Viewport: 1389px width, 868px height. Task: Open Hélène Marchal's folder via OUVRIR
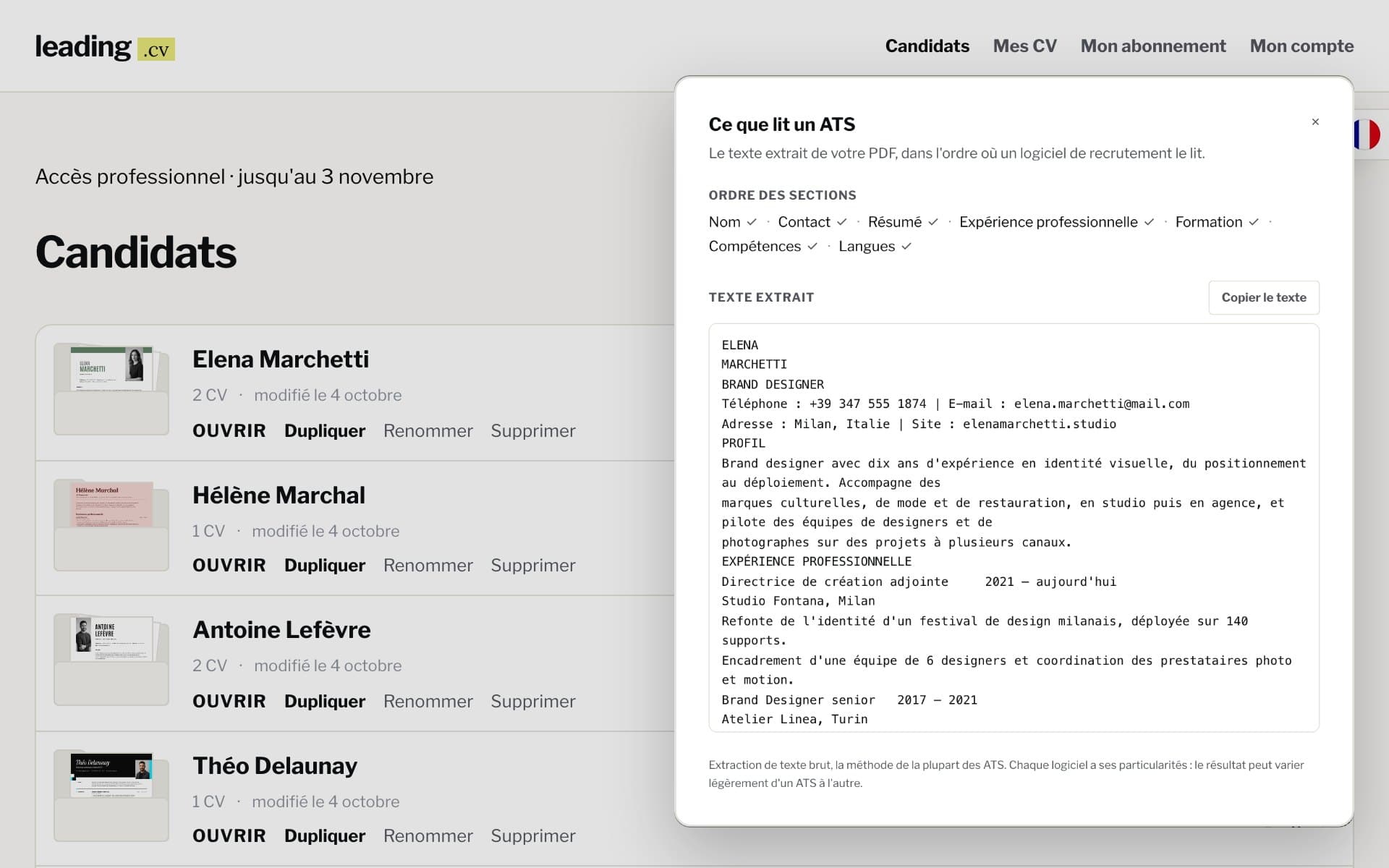tap(229, 565)
